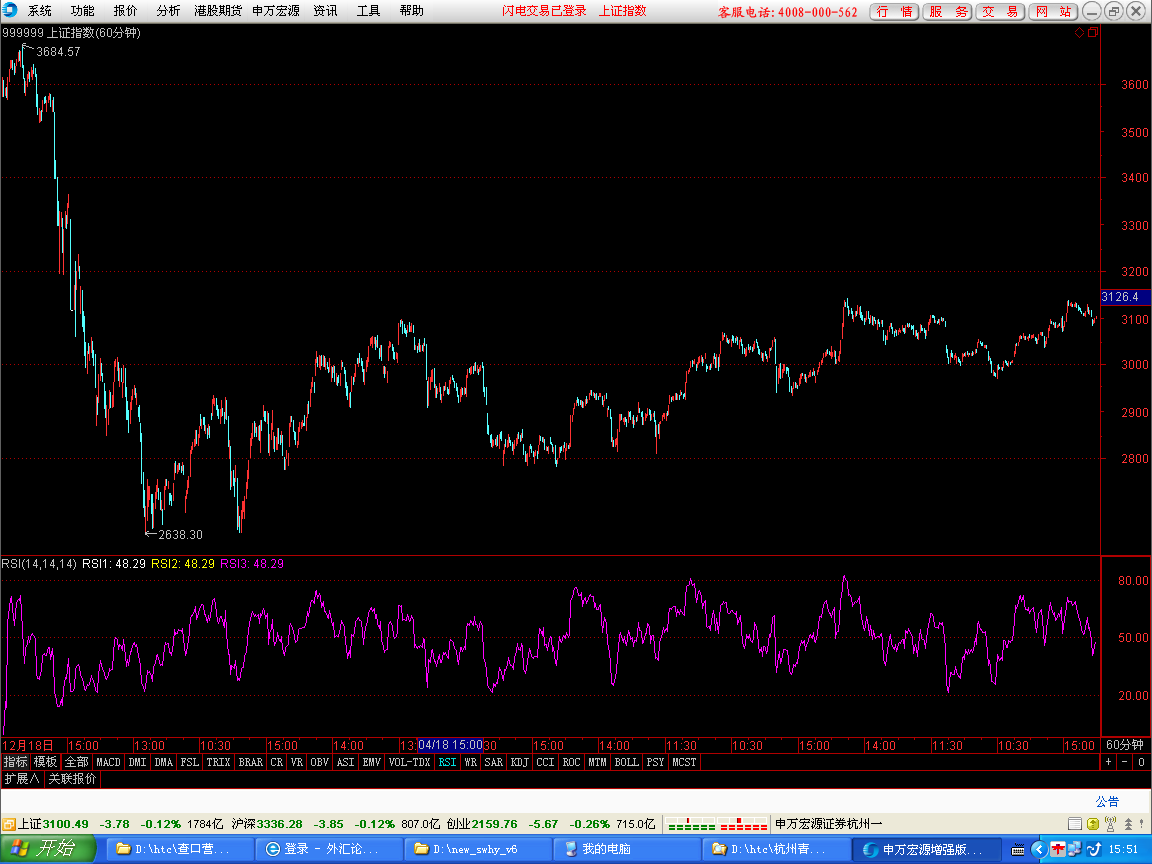Click the 沪深3336.28 index quote
Screen dimensions: 1152x864
(267, 824)
